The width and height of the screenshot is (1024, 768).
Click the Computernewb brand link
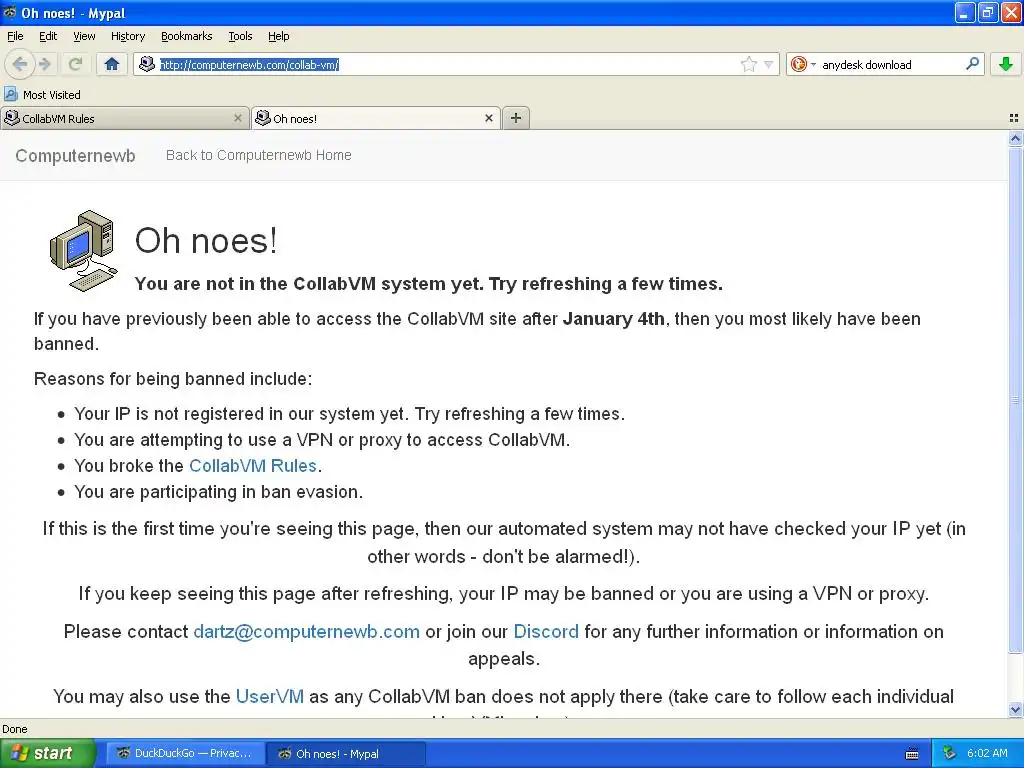[75, 155]
